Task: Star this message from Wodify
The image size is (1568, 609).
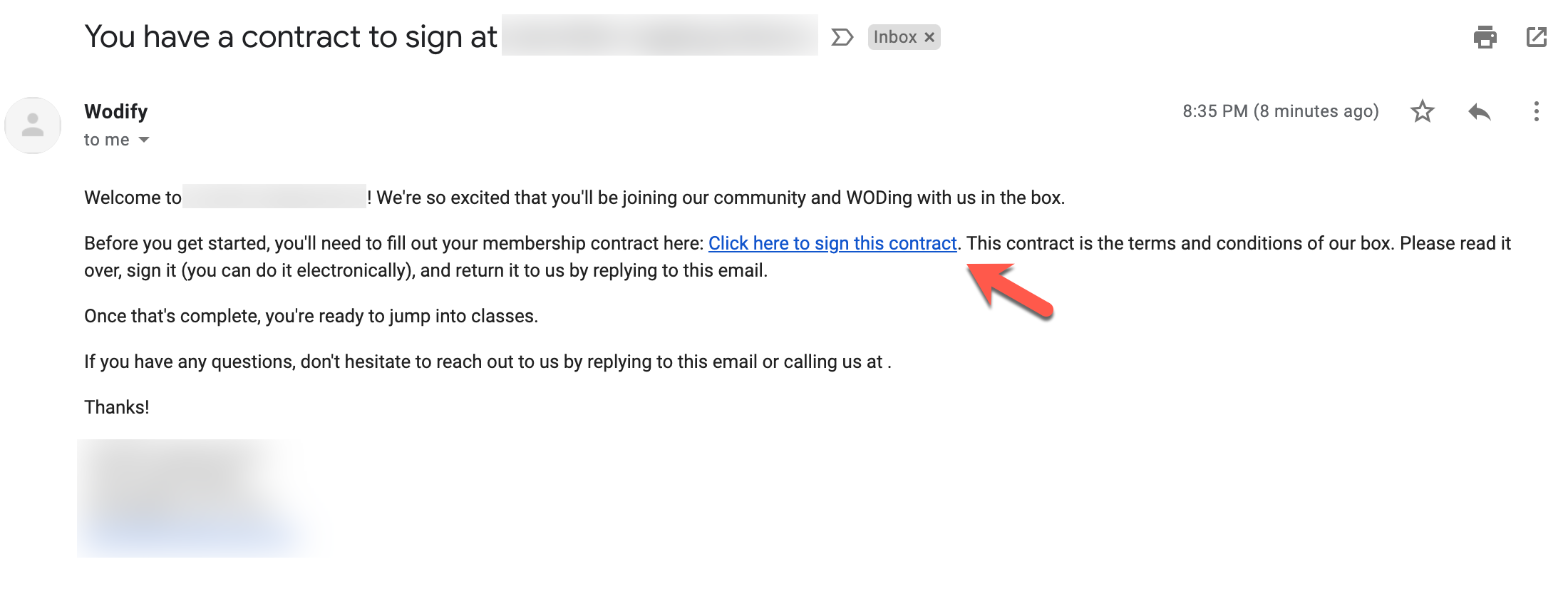Action: point(1422,111)
